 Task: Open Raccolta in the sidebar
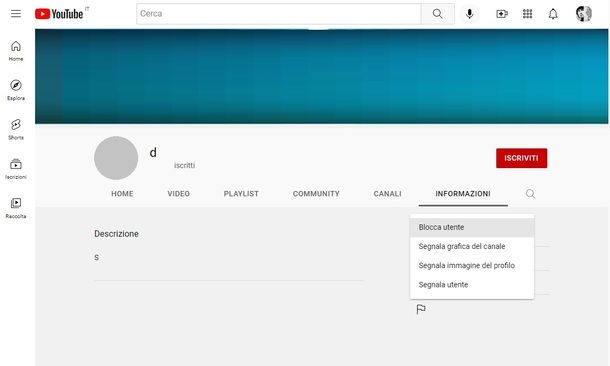click(16, 208)
